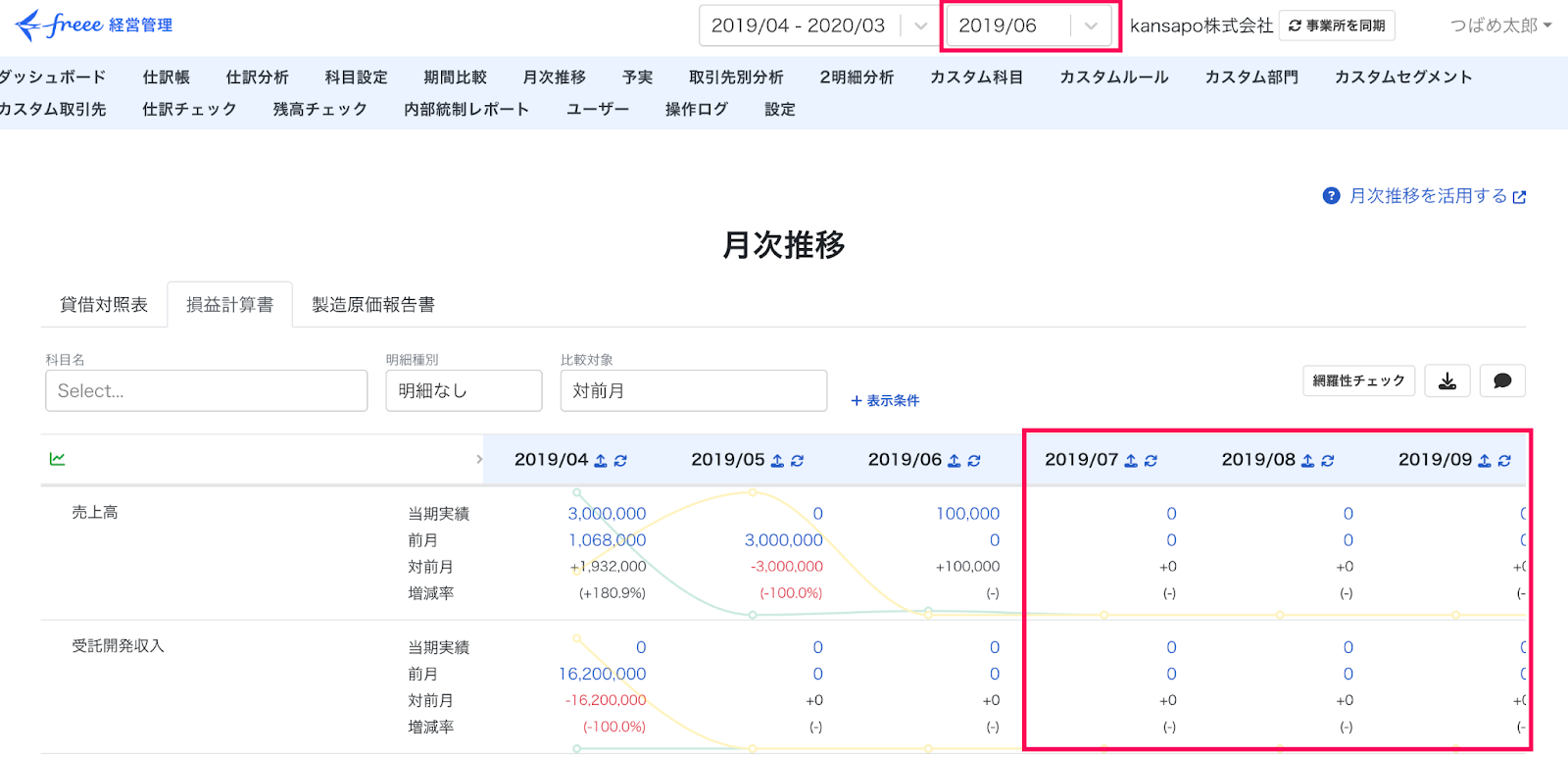Open the つばめ太郎 user menu
Image resolution: width=1568 pixels, height=758 pixels.
tap(1500, 25)
